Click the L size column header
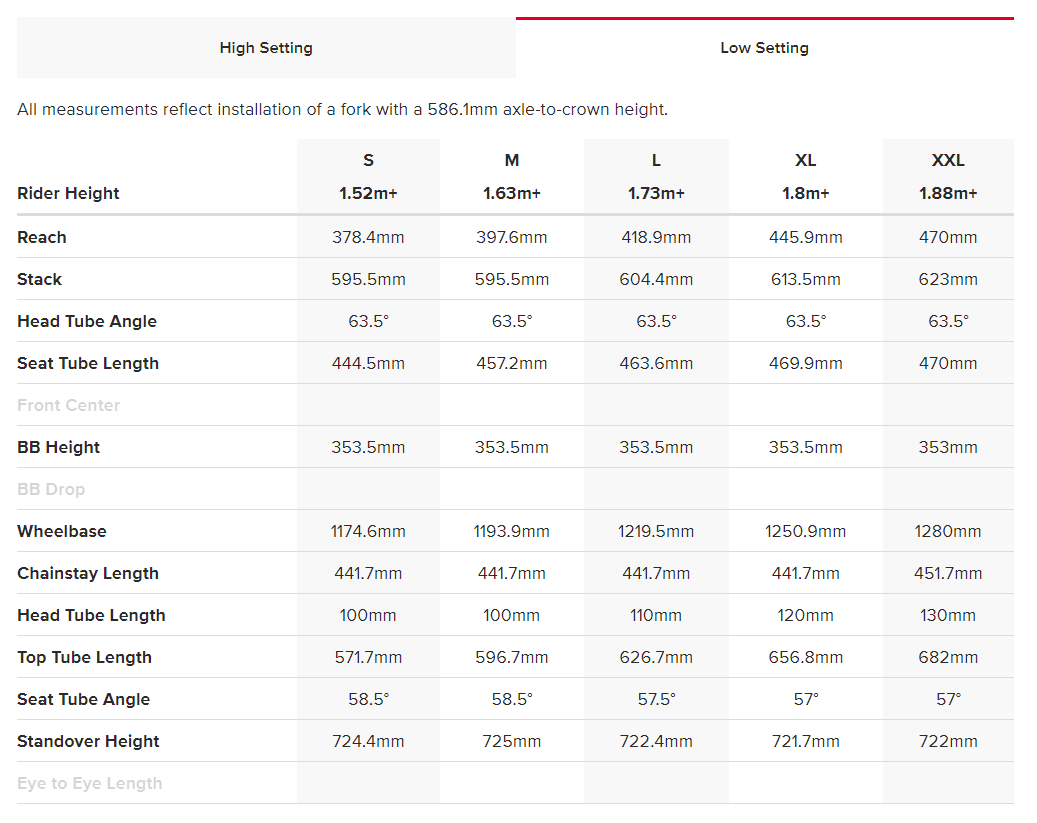Image resolution: width=1037 pixels, height=823 pixels. point(656,160)
